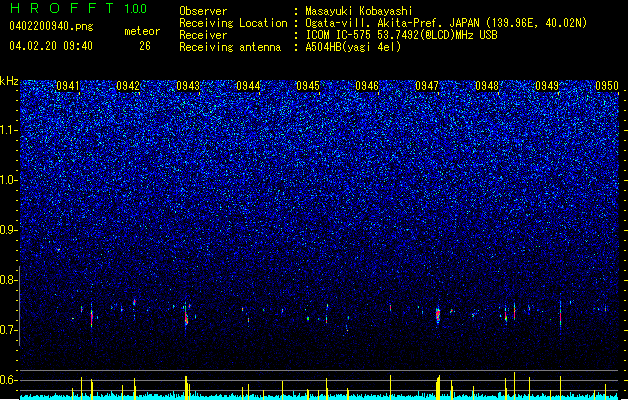This screenshot has height=400, width=629.
Task: Click the 1.1 kHz axis label
Action: point(9,130)
